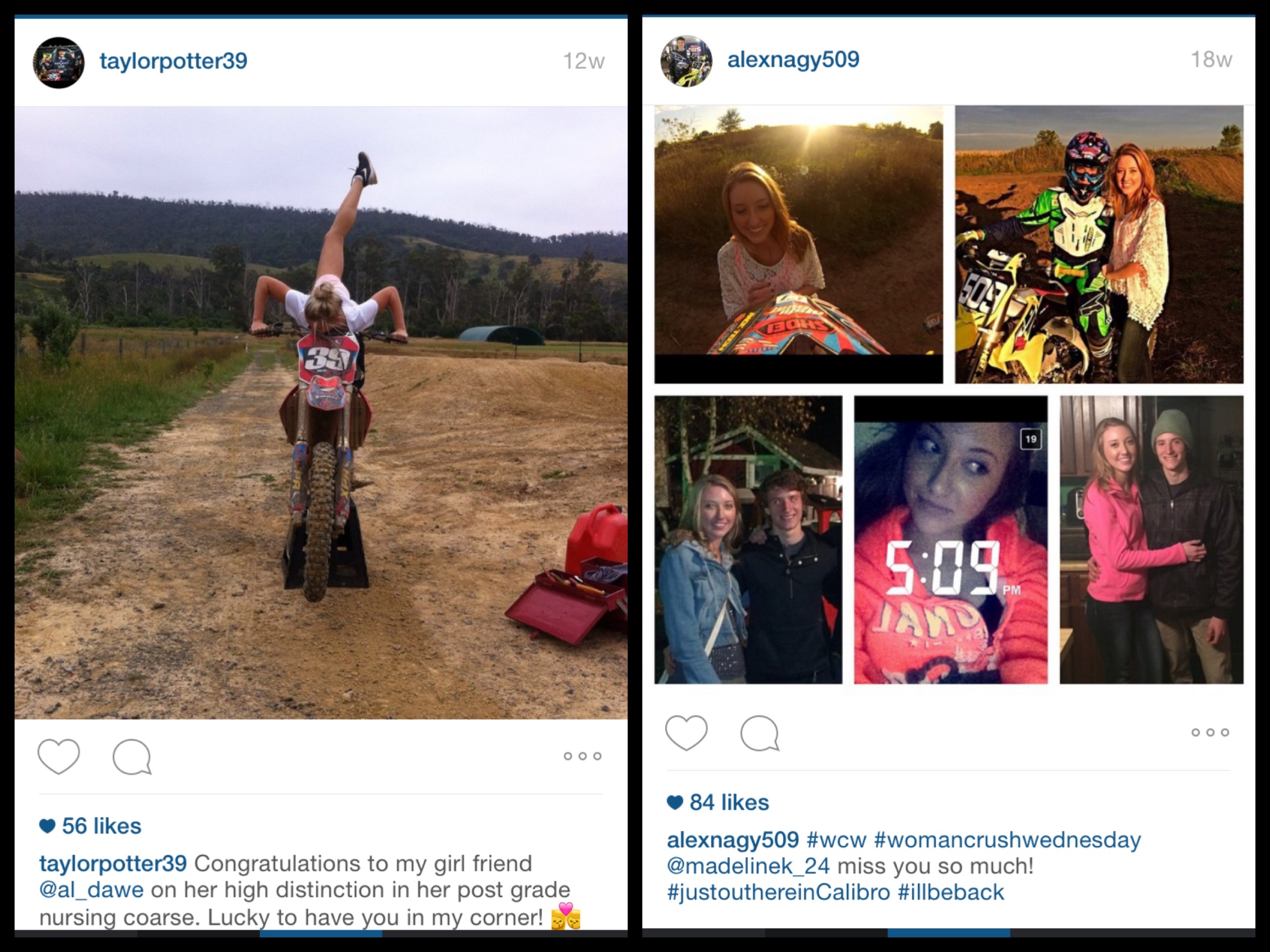Open the #wcw hashtag
Image resolution: width=1270 pixels, height=952 pixels.
[x=837, y=840]
